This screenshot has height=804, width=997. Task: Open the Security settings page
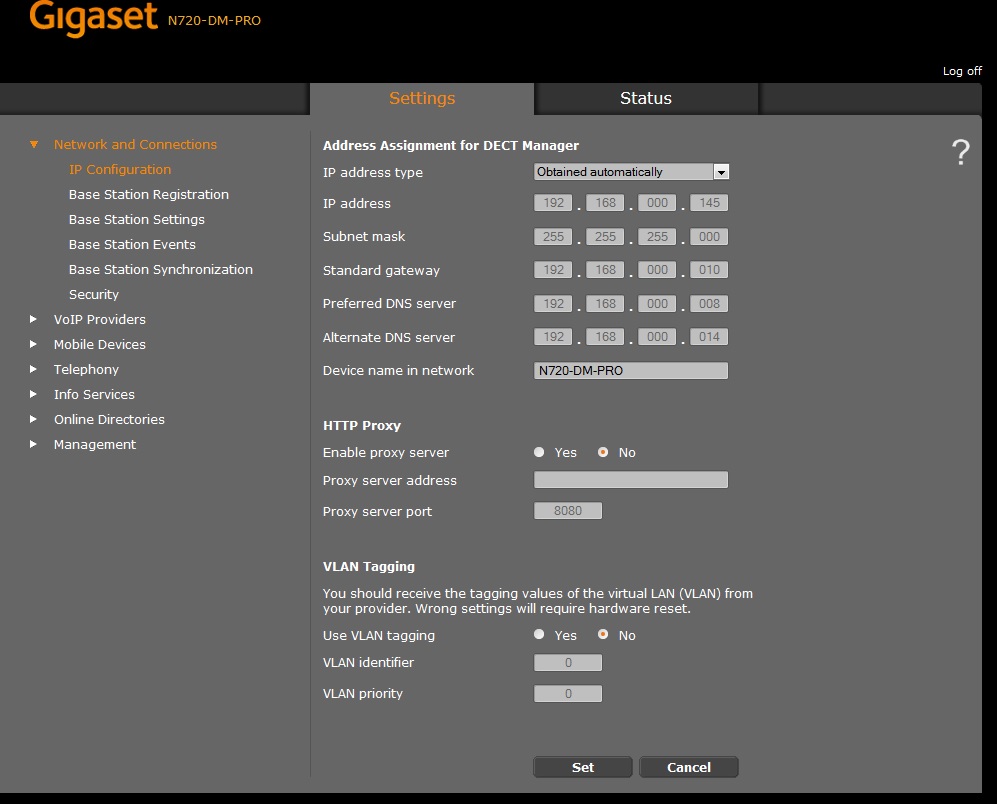point(94,295)
